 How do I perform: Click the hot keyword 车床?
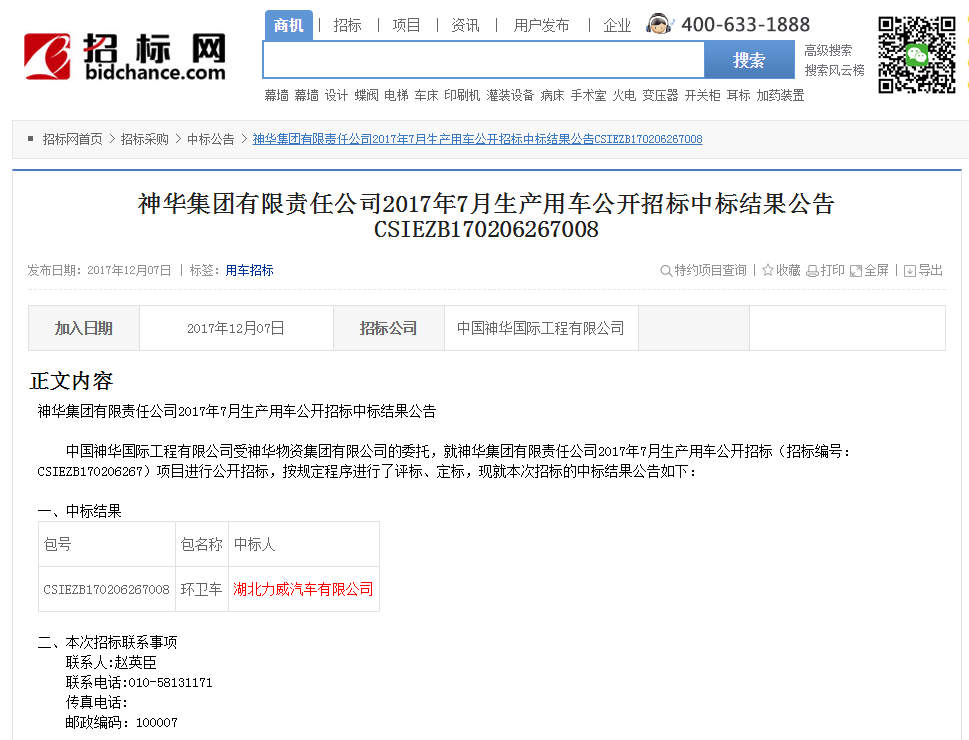(x=426, y=95)
